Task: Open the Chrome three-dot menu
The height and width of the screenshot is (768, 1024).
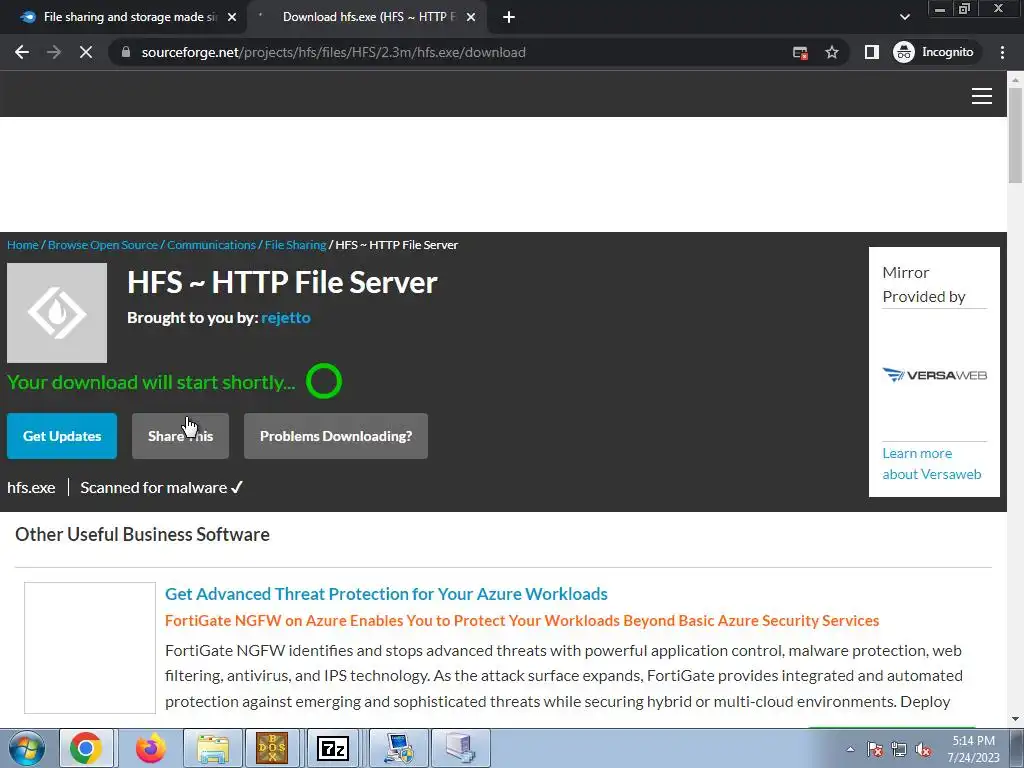Action: (1002, 52)
